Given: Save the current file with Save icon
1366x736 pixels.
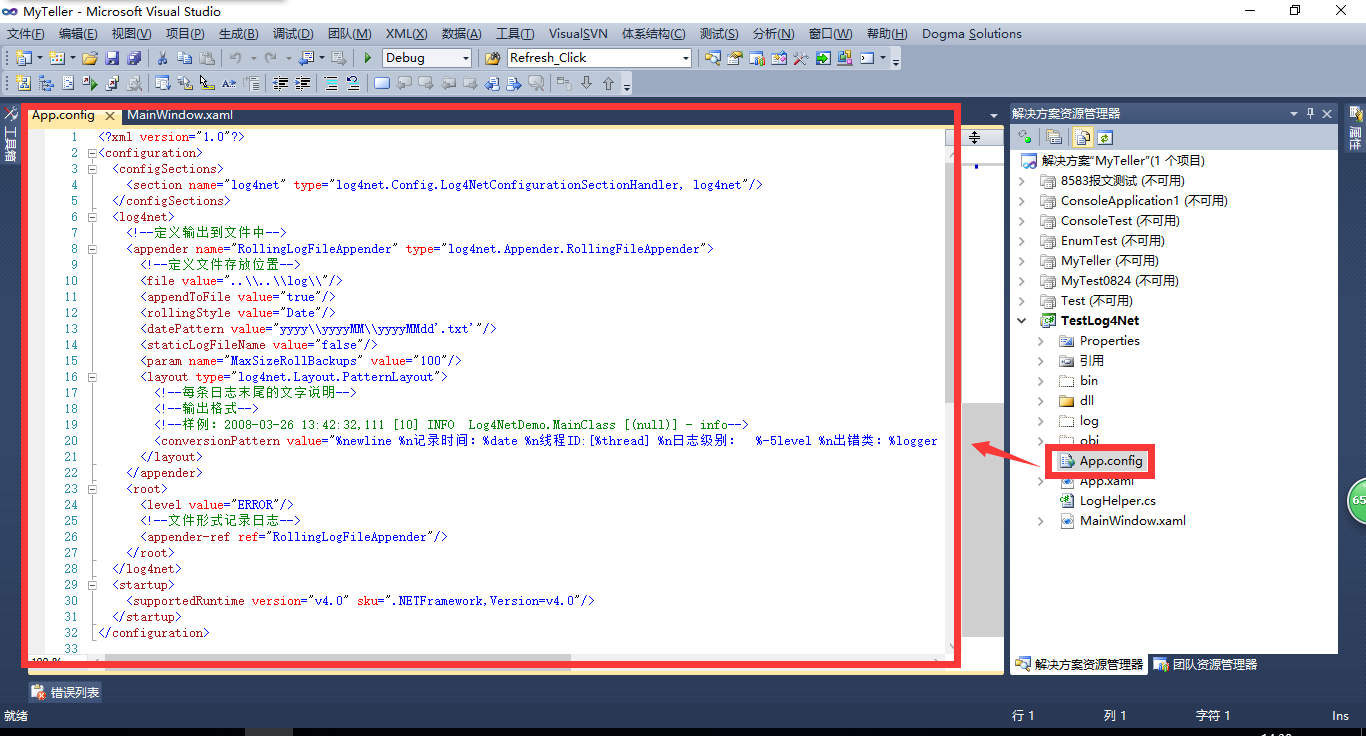Looking at the screenshot, I should click(x=112, y=58).
